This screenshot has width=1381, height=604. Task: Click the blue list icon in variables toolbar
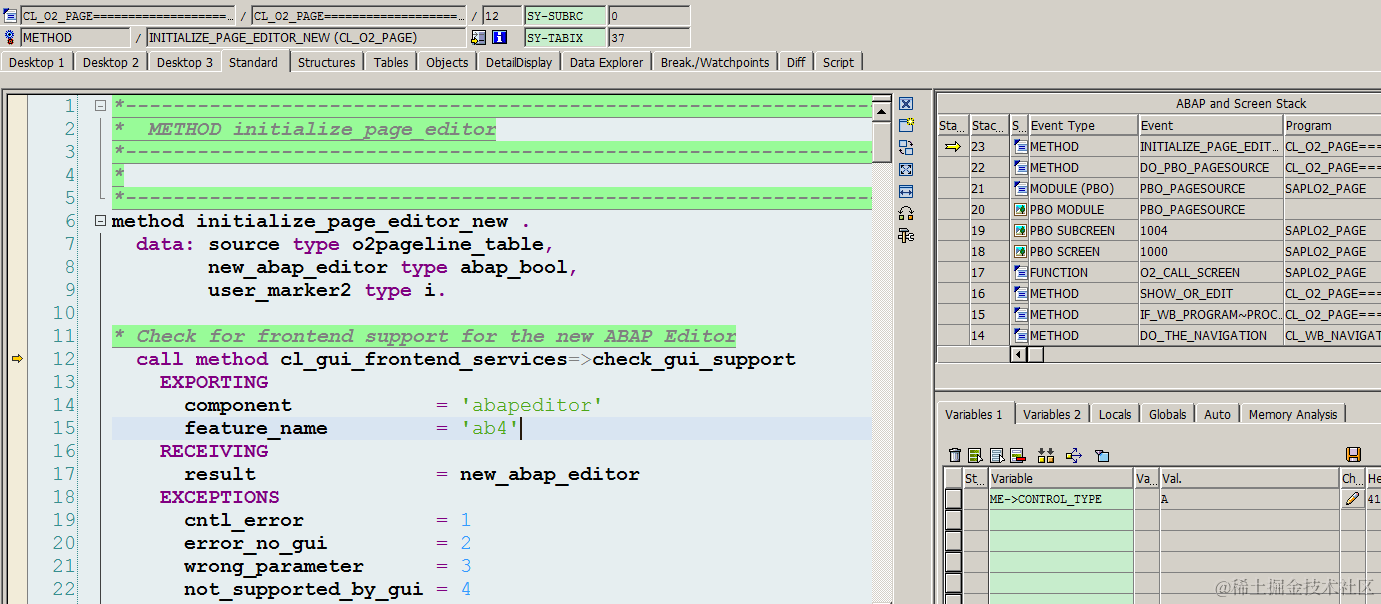pos(996,455)
